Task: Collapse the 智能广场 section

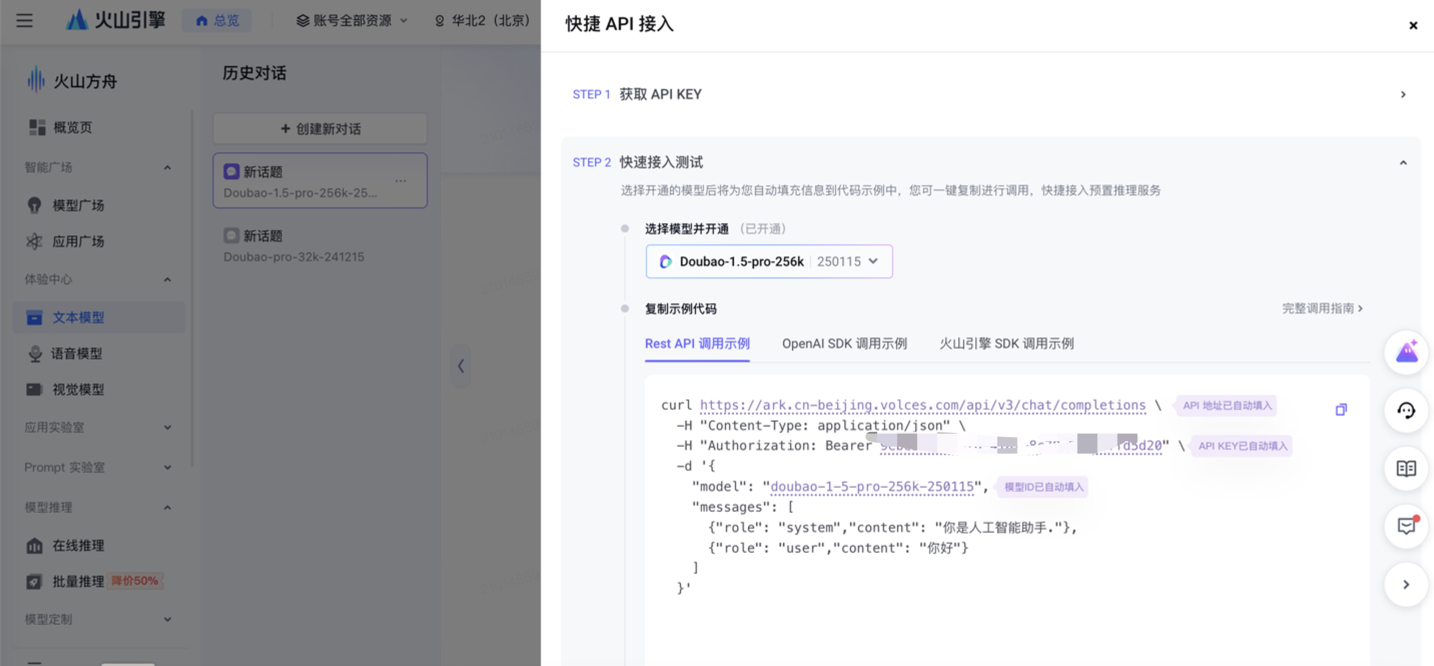Action: [x=167, y=167]
